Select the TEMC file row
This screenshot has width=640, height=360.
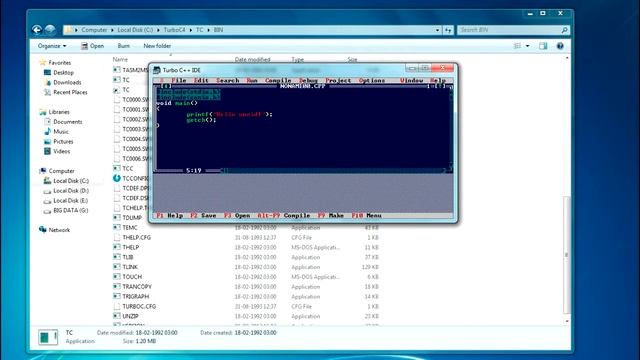click(246, 227)
